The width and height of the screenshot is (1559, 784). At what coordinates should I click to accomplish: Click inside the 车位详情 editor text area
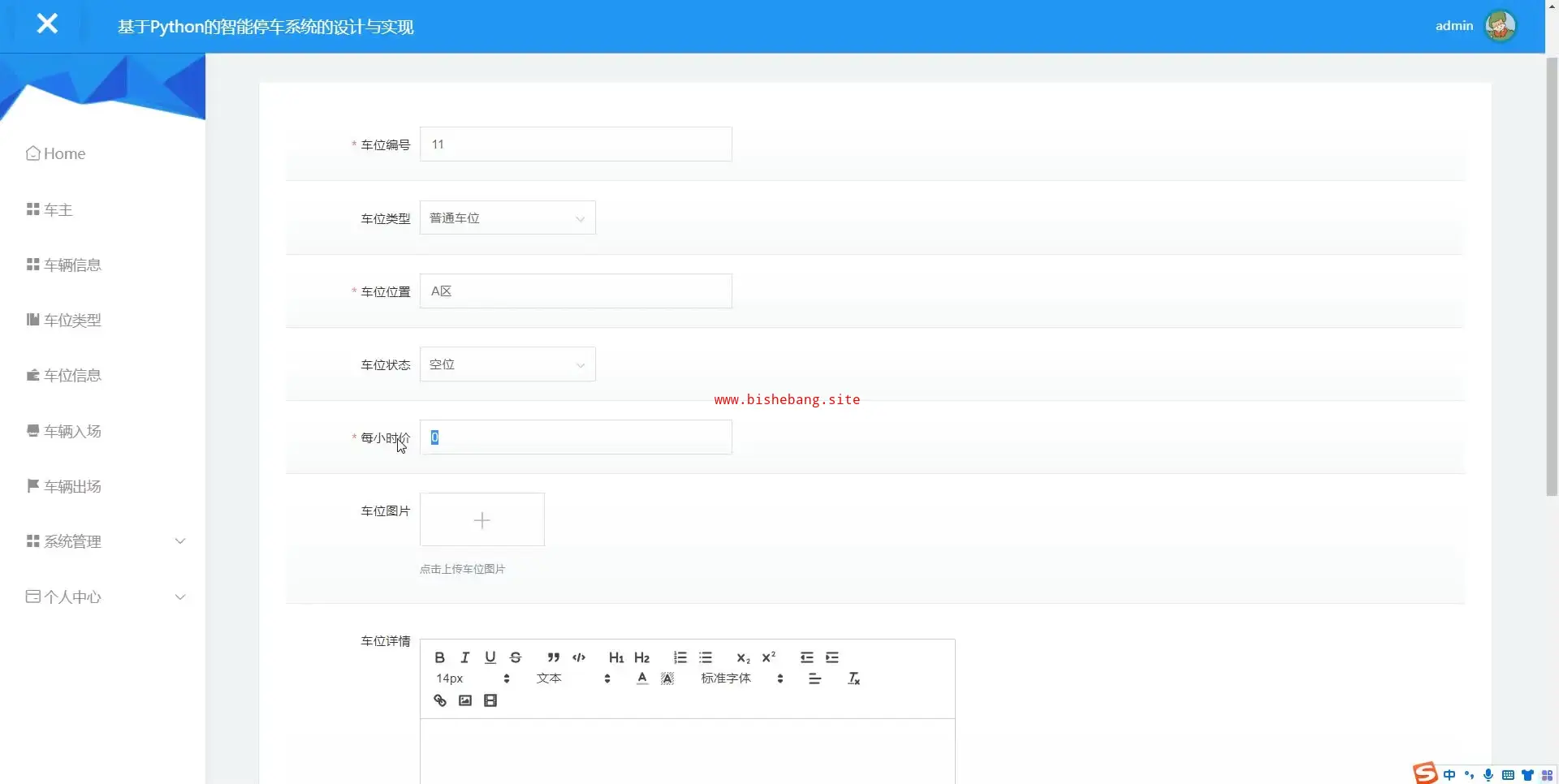(x=688, y=751)
